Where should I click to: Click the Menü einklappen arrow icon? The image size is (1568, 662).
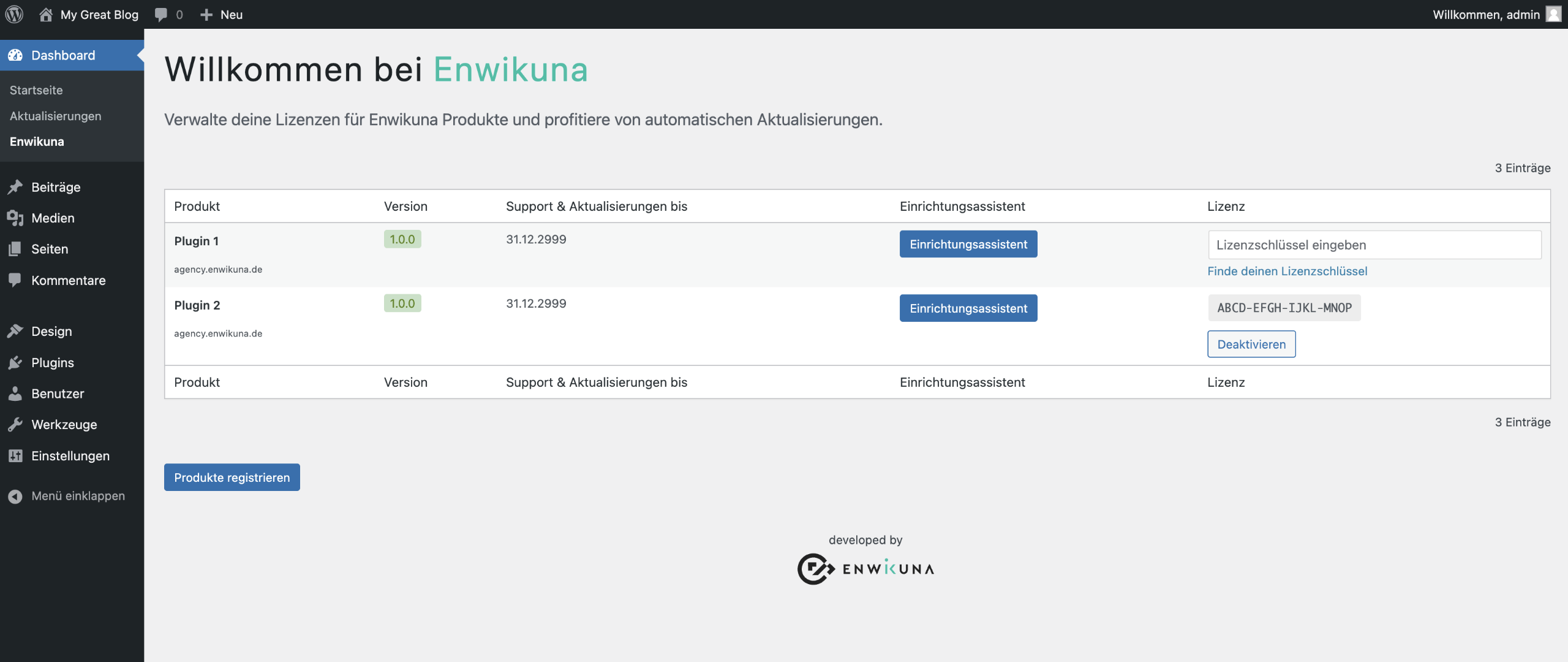tap(15, 496)
